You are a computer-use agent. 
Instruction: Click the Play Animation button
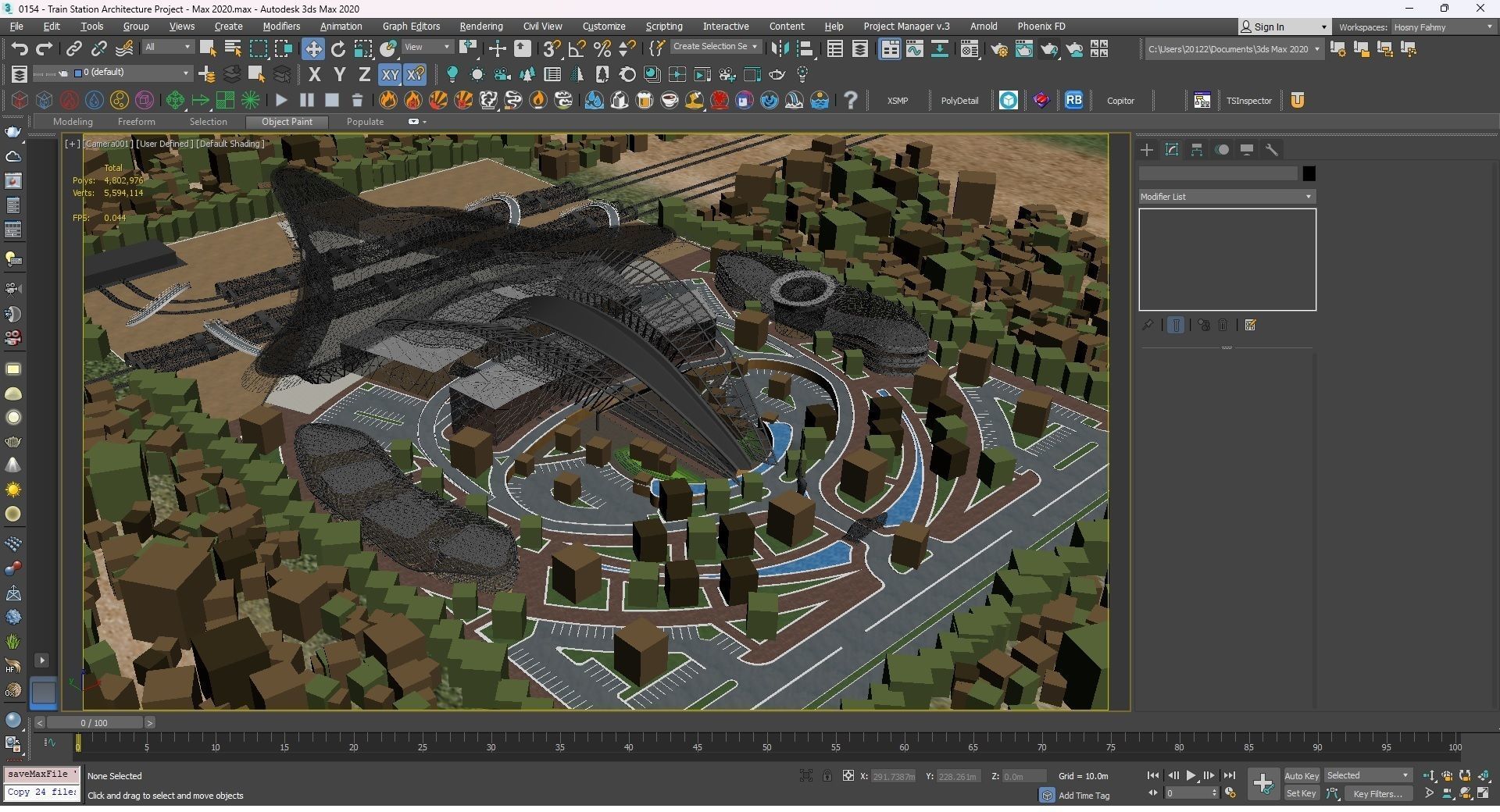[x=1191, y=775]
